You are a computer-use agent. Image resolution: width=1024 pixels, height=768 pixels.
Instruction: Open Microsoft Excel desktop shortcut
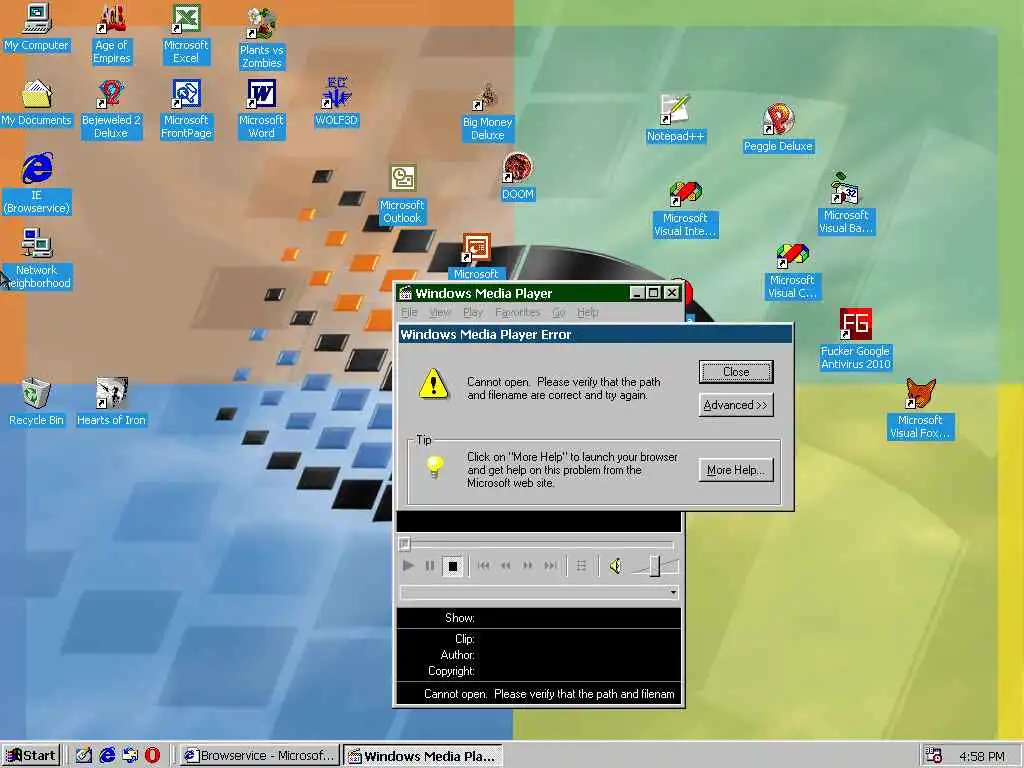[x=186, y=33]
